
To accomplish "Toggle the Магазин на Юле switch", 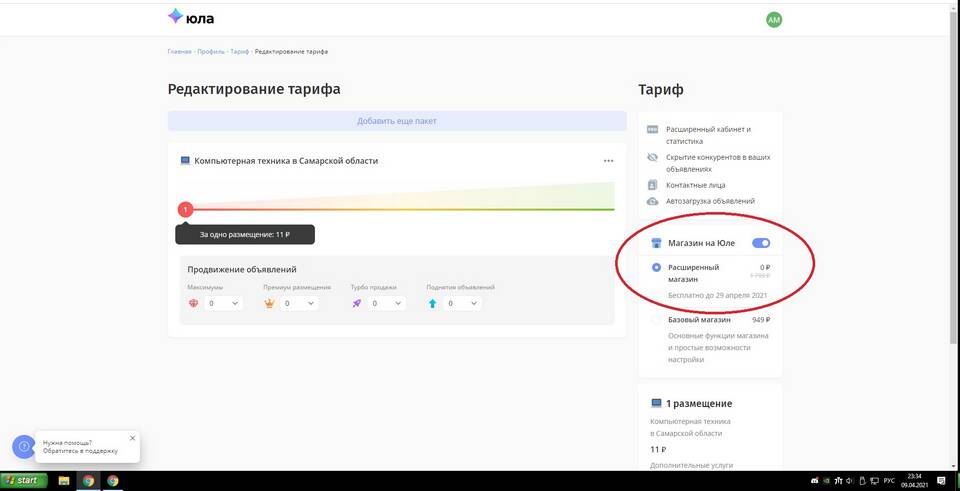I will [760, 243].
